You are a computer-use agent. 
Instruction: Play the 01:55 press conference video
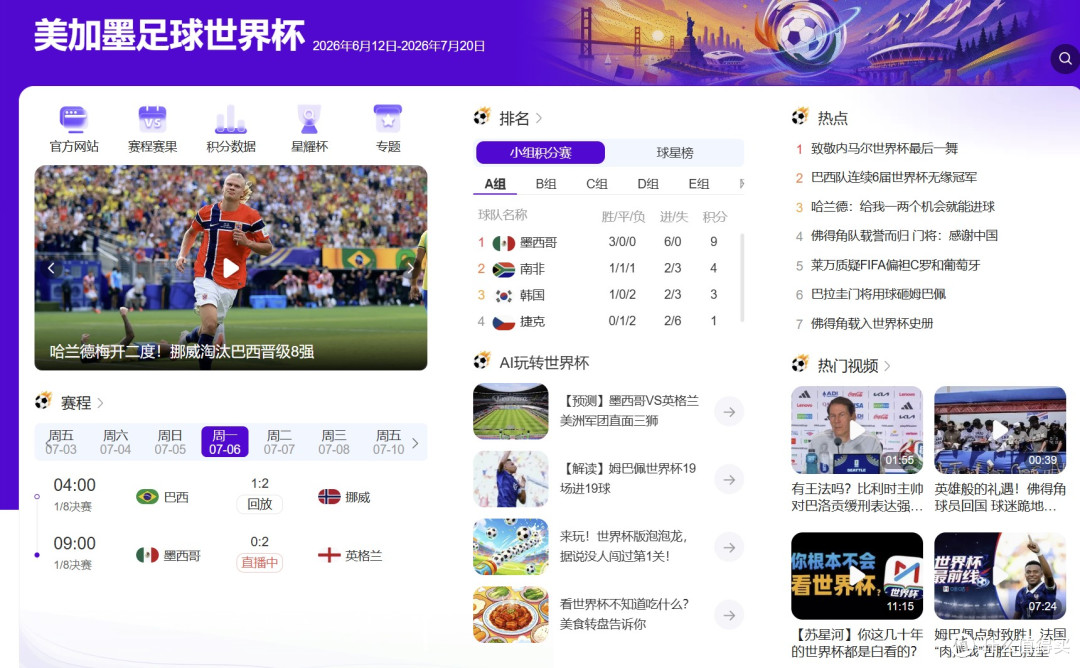(x=857, y=430)
